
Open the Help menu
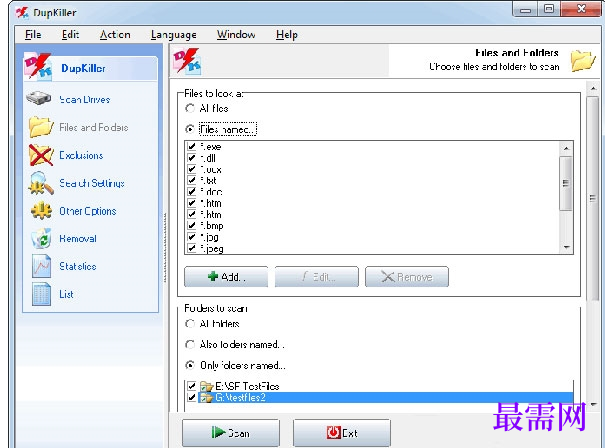click(287, 35)
